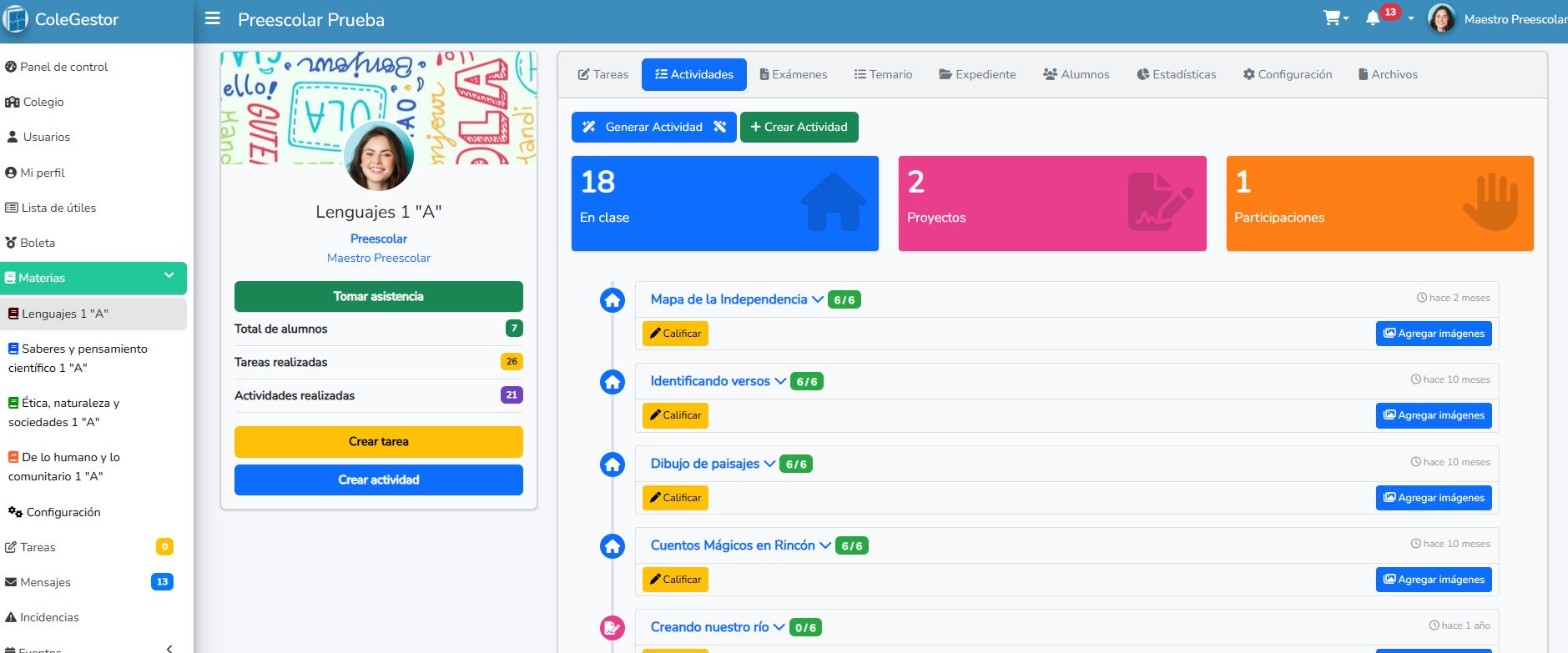This screenshot has width=1568, height=653.
Task: Open the shopping cart icon
Action: (x=1332, y=18)
